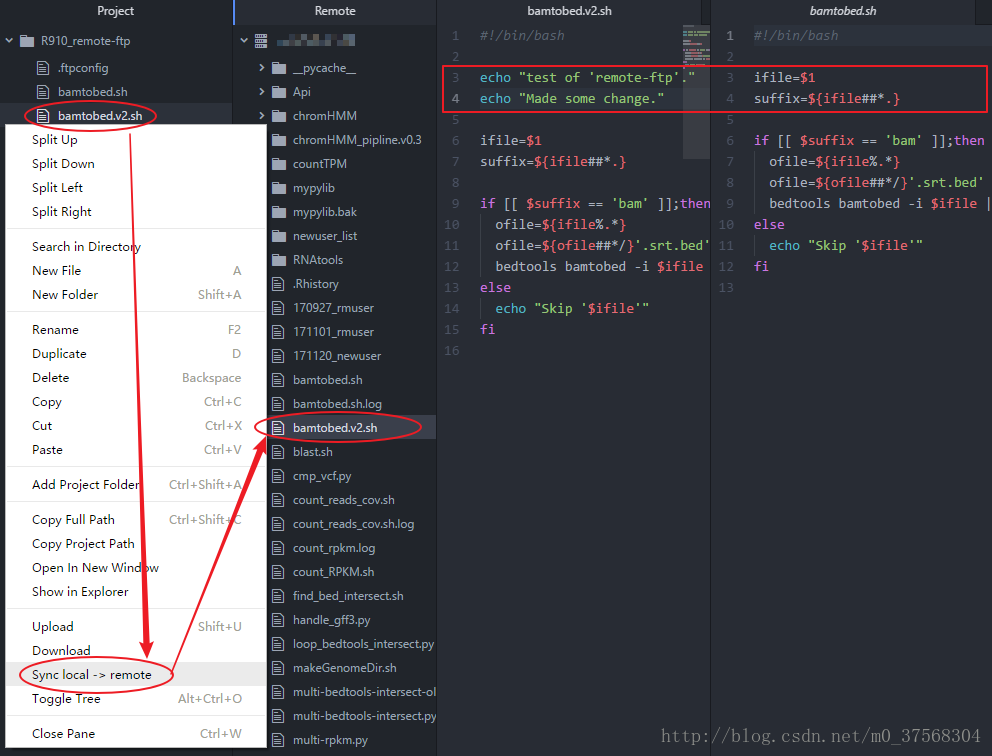Click the handle_gff3.py file icon

pos(278,620)
